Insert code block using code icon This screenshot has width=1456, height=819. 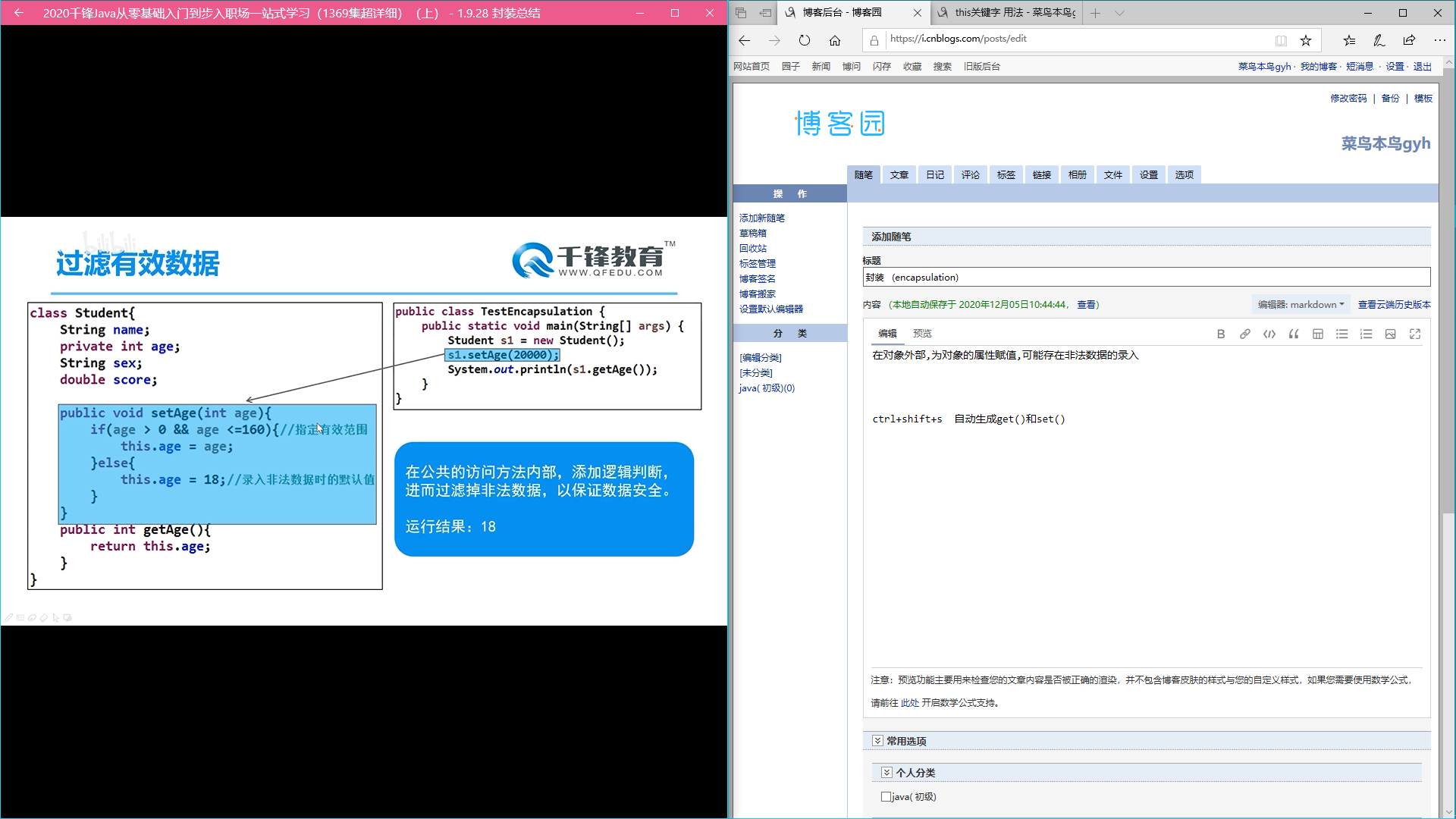tap(1269, 334)
